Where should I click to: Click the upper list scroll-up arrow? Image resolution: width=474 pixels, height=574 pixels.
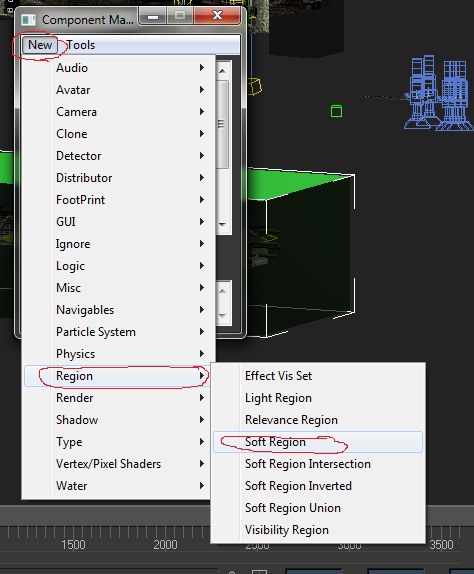pyautogui.click(x=222, y=71)
